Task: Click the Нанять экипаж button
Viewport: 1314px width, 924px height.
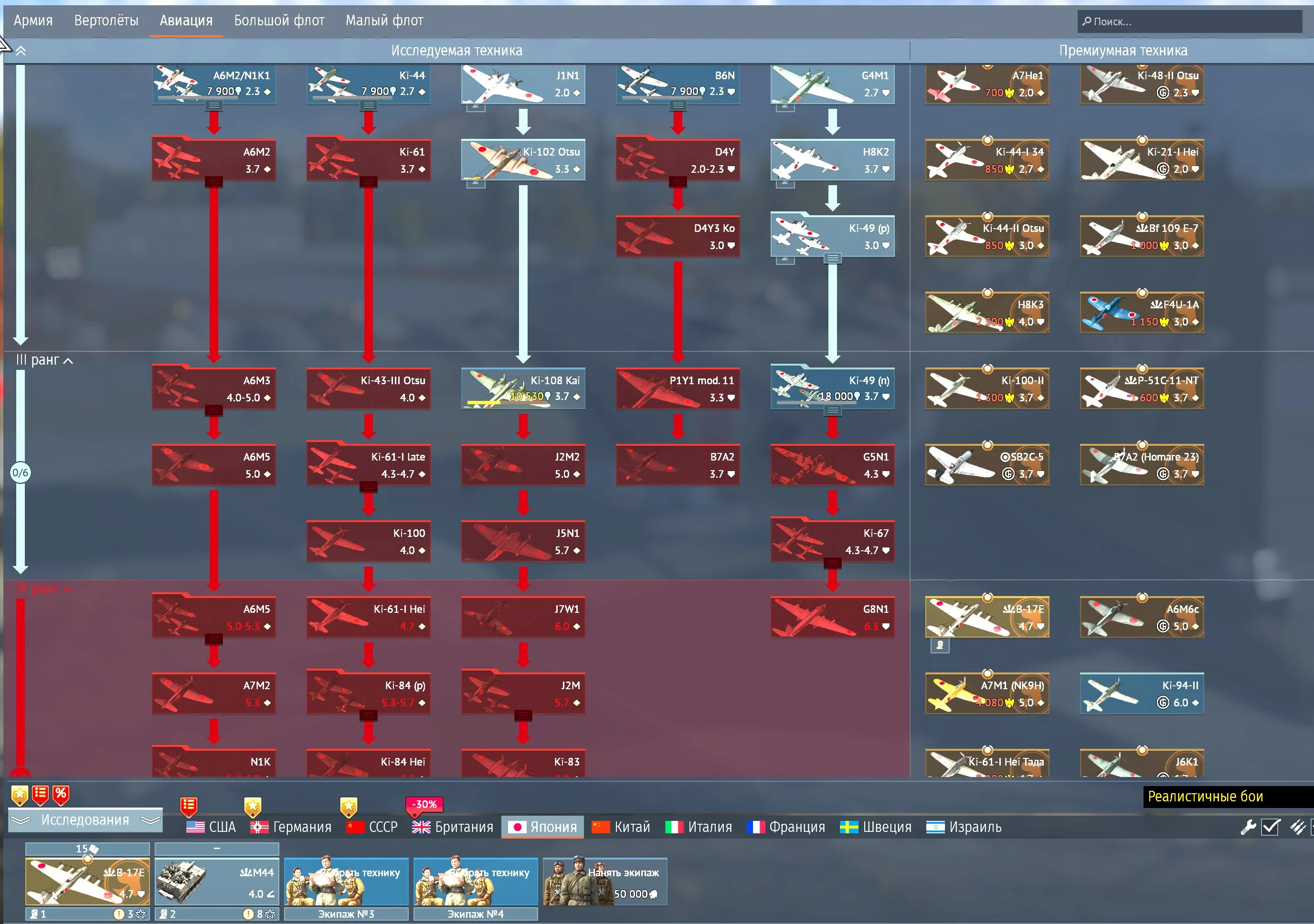Action: pos(604,882)
